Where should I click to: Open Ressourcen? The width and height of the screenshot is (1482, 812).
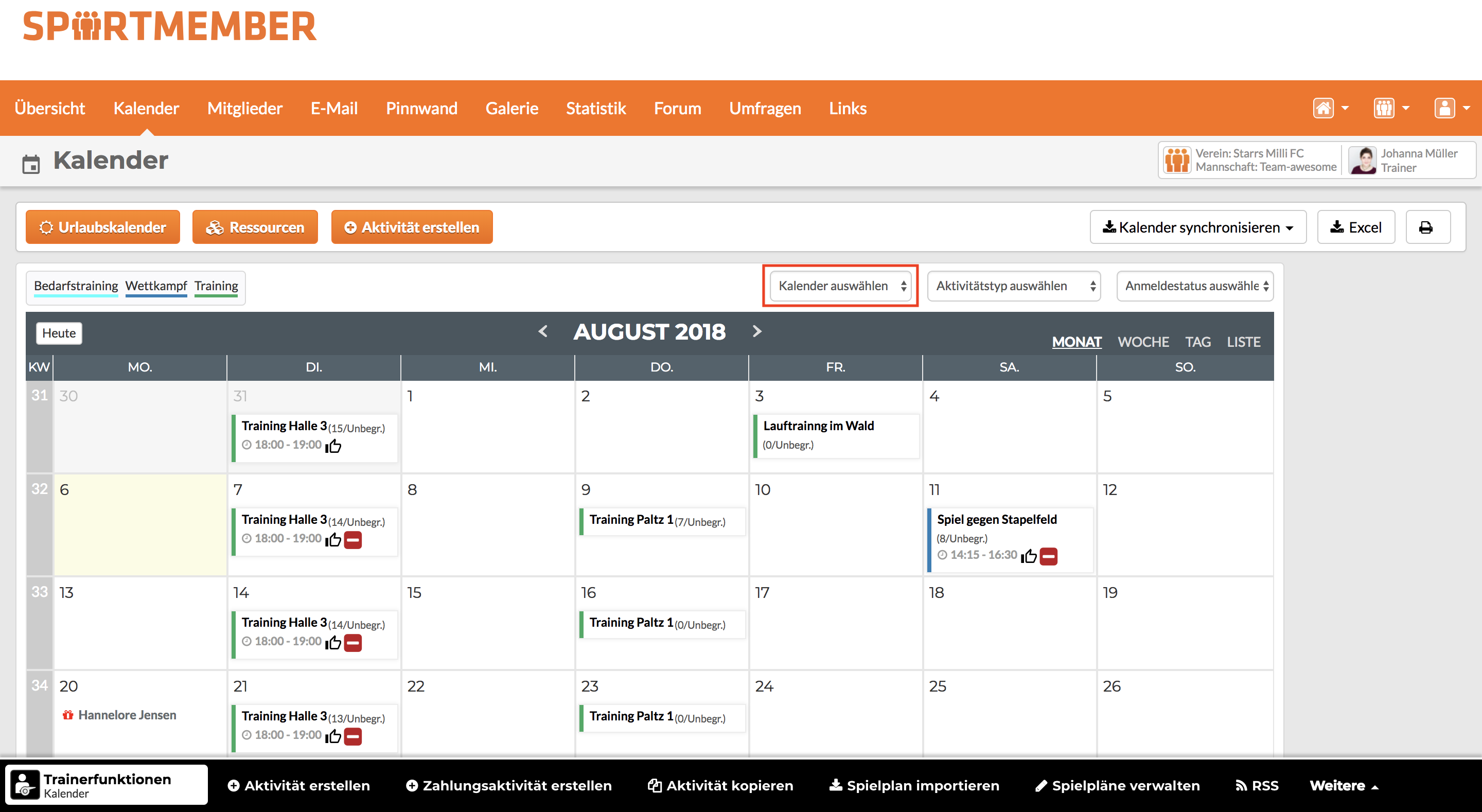click(255, 227)
